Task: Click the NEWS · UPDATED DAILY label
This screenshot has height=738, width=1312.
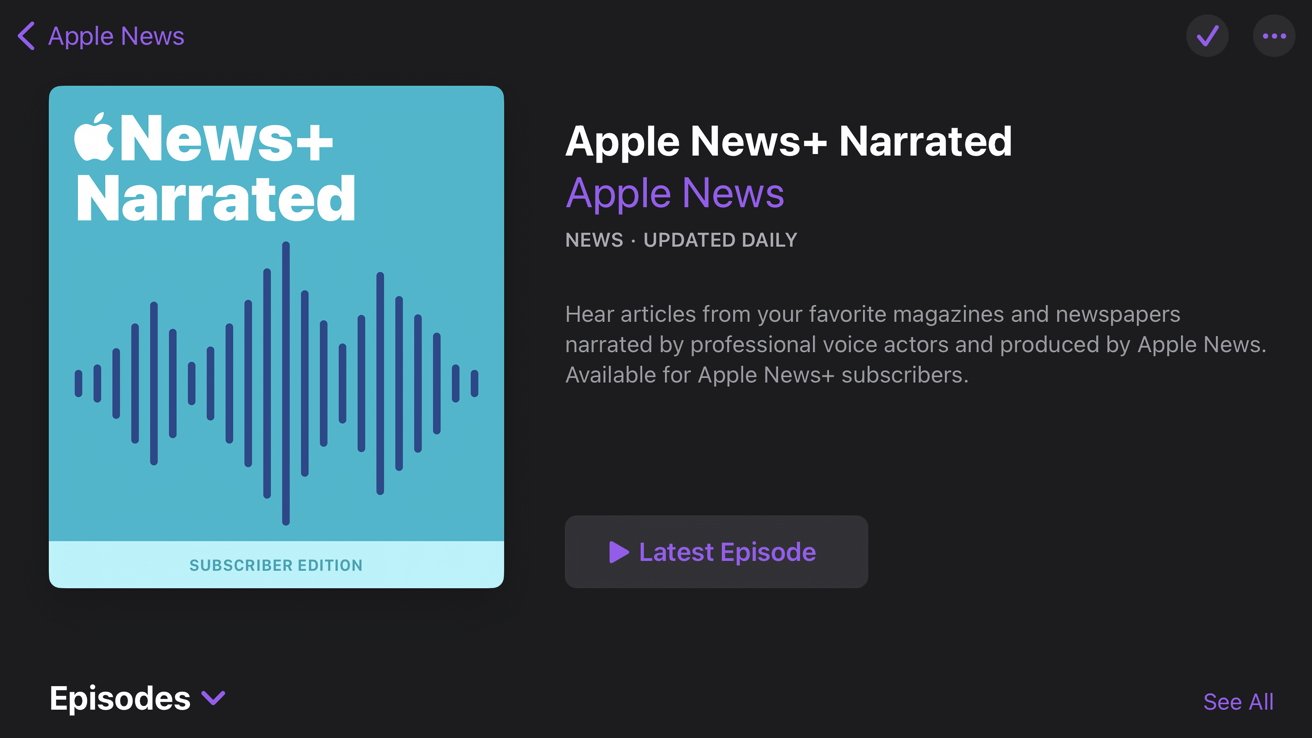Action: pyautogui.click(x=681, y=240)
